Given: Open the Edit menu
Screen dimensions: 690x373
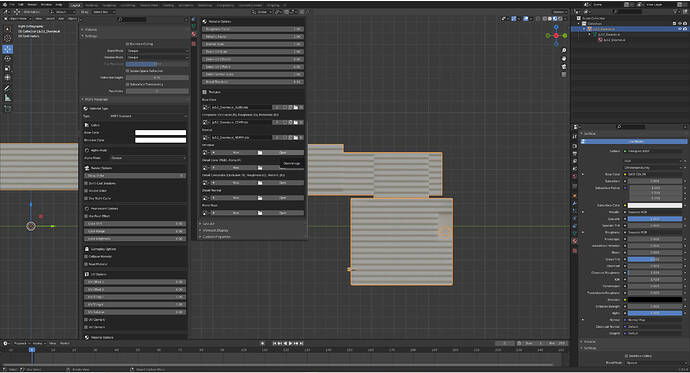Looking at the screenshot, I should (21, 4).
